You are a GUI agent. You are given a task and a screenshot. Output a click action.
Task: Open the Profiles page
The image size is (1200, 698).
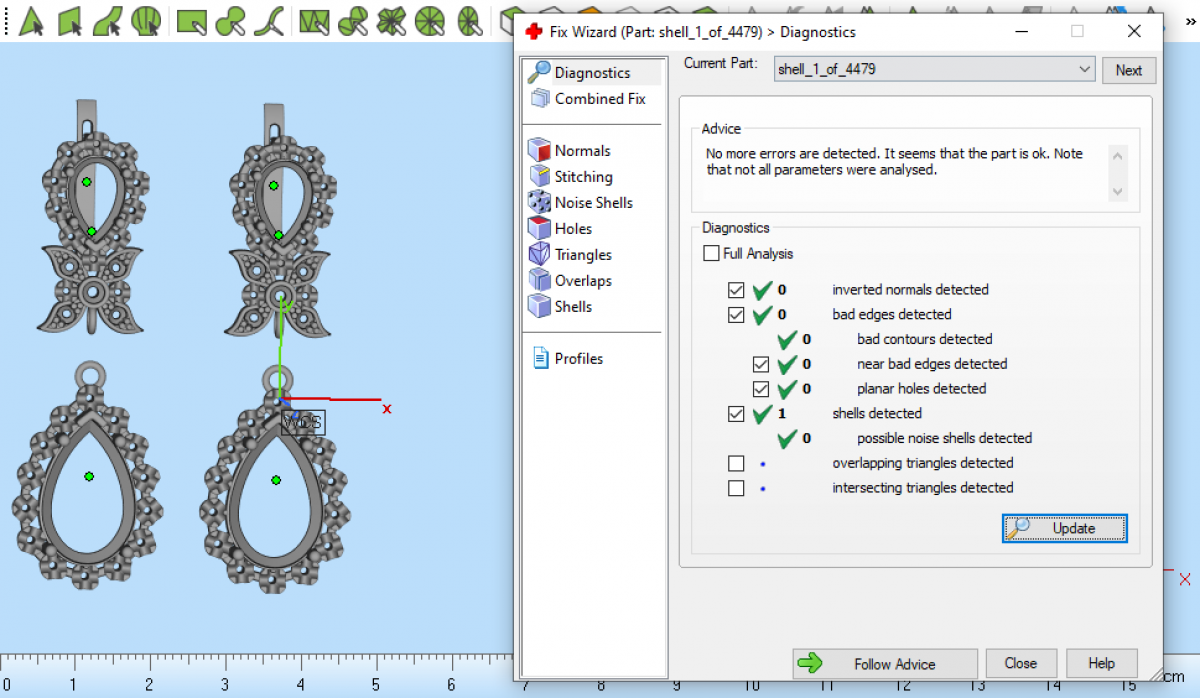(x=578, y=359)
